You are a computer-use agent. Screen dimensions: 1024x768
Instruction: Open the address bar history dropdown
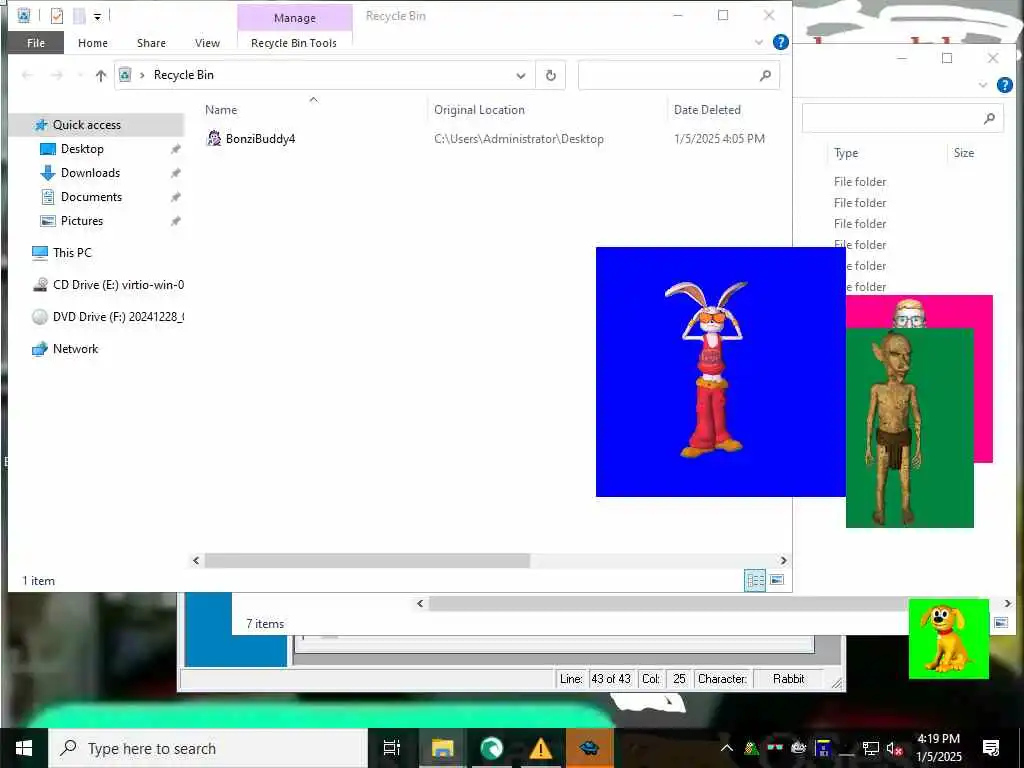coord(520,76)
